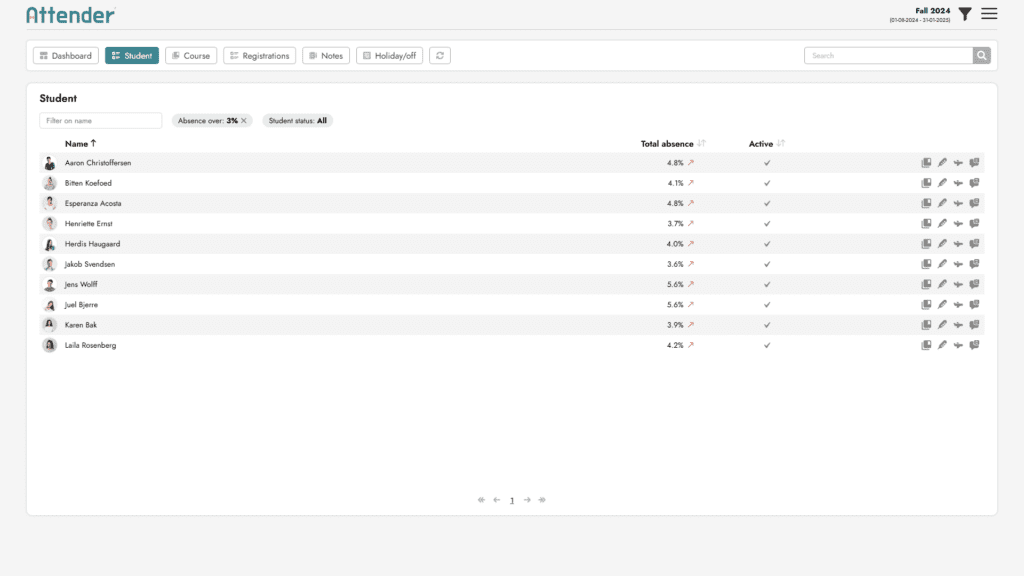Toggle the Active checkmark for Herdis Haugaard
This screenshot has height=576, width=1024.
pyautogui.click(x=767, y=244)
